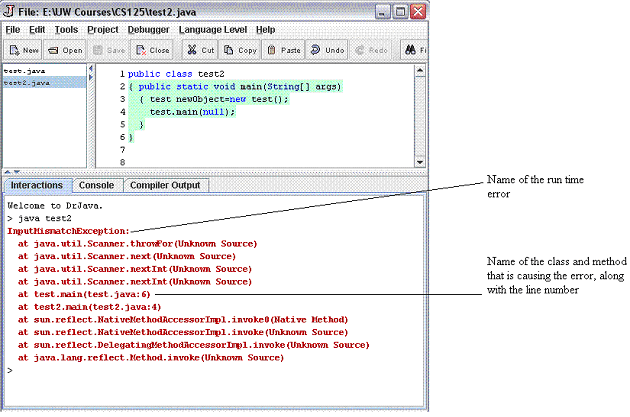Select the Interactions tab
Image resolution: width=630 pixels, height=417 pixels.
[x=37, y=185]
